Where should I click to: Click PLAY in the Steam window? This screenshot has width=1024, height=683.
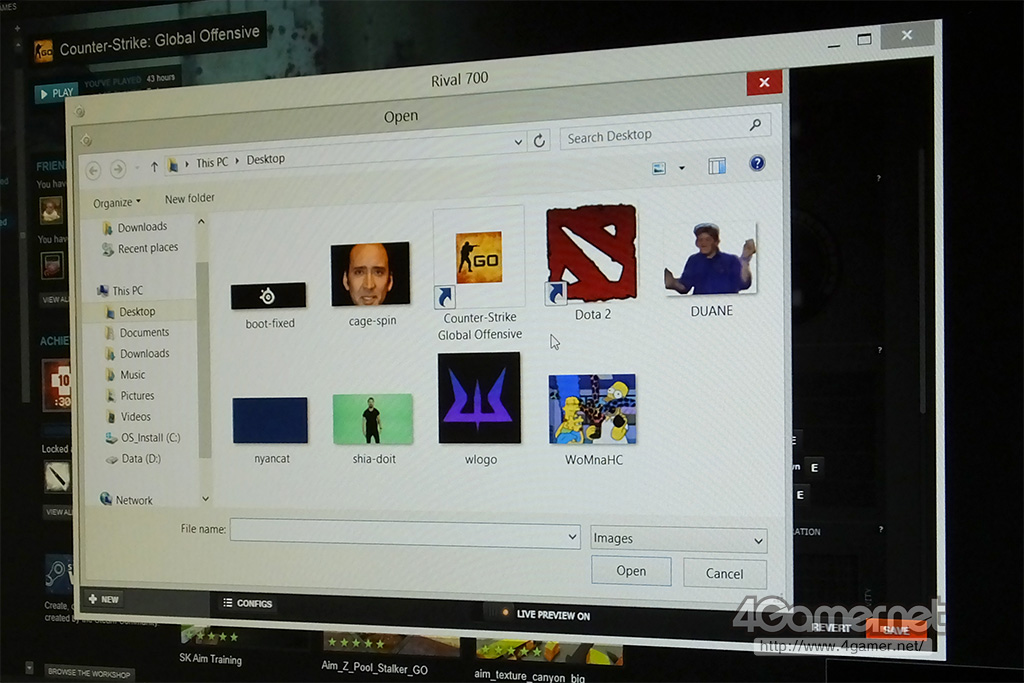point(57,93)
